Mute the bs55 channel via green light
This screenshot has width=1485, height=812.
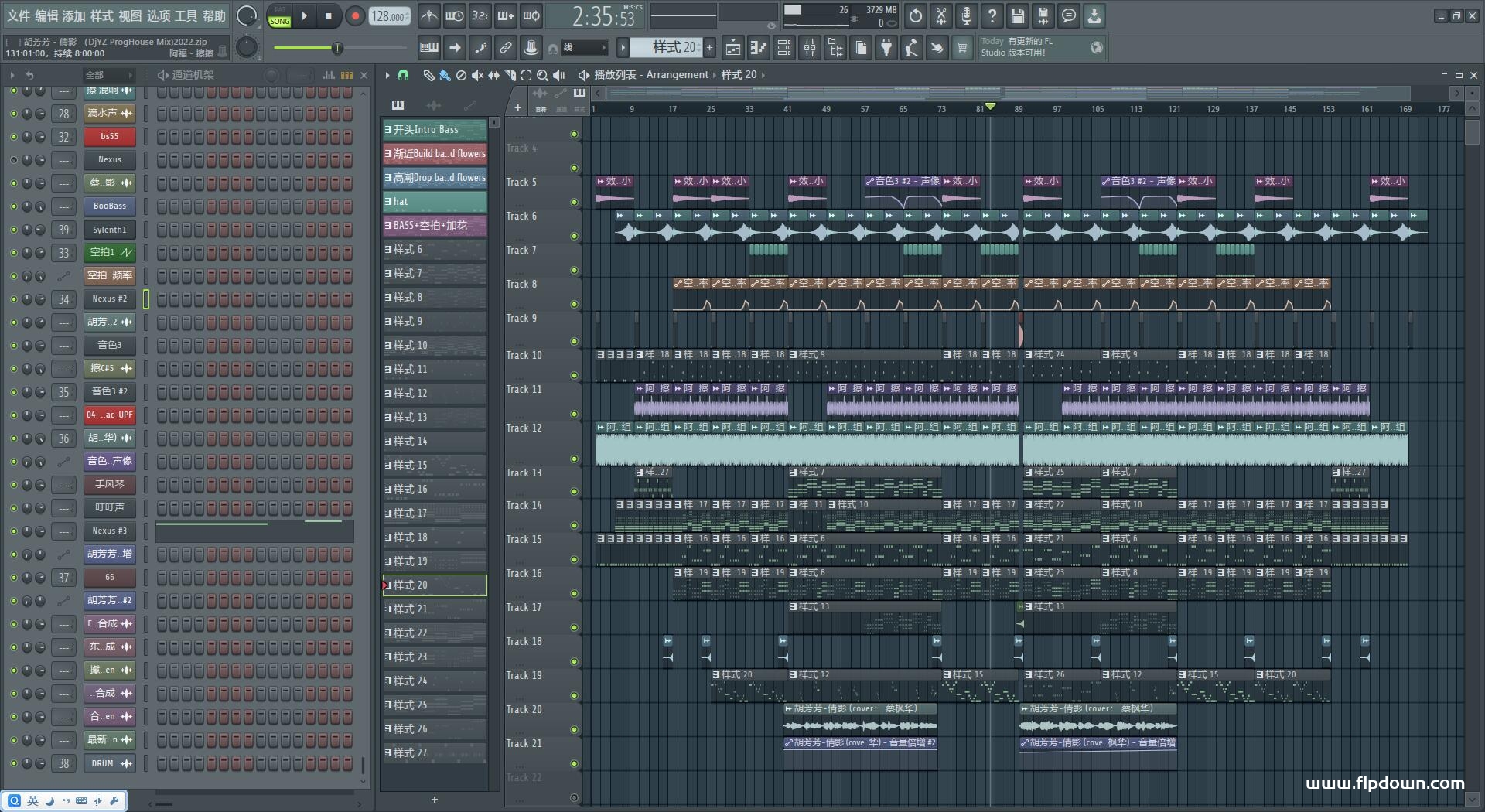pyautogui.click(x=13, y=137)
